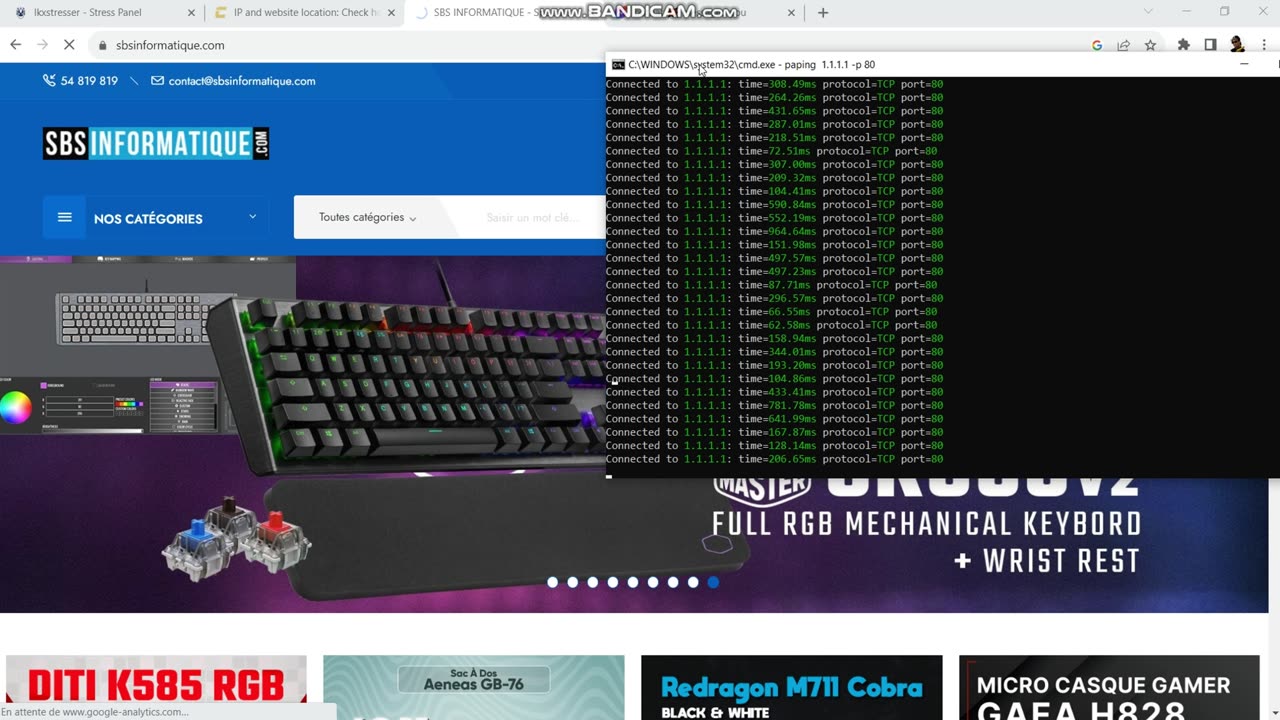Toggle the Chrome side panel icon
The width and height of the screenshot is (1280, 720).
point(1210,45)
